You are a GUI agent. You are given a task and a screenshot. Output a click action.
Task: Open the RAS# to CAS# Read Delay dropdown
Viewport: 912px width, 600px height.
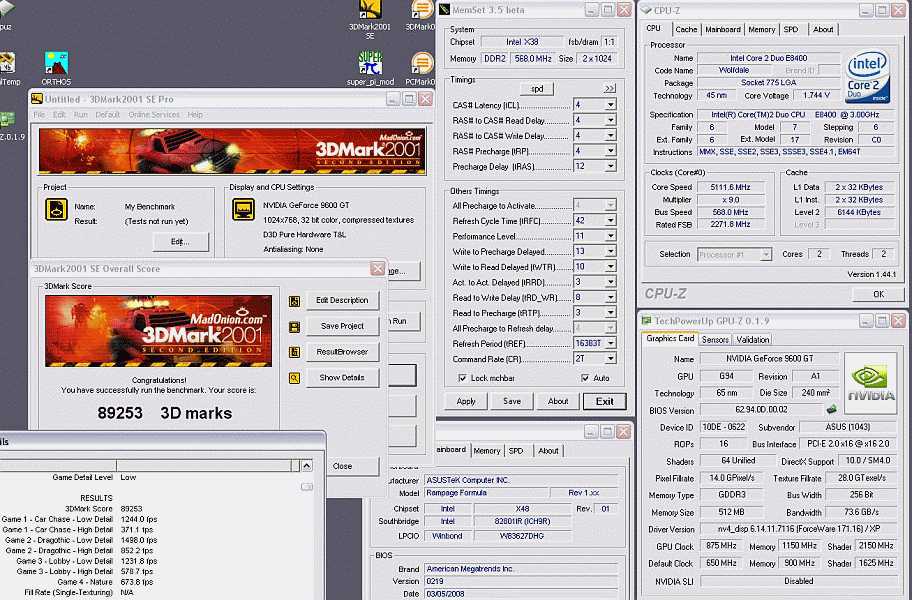(x=610, y=120)
